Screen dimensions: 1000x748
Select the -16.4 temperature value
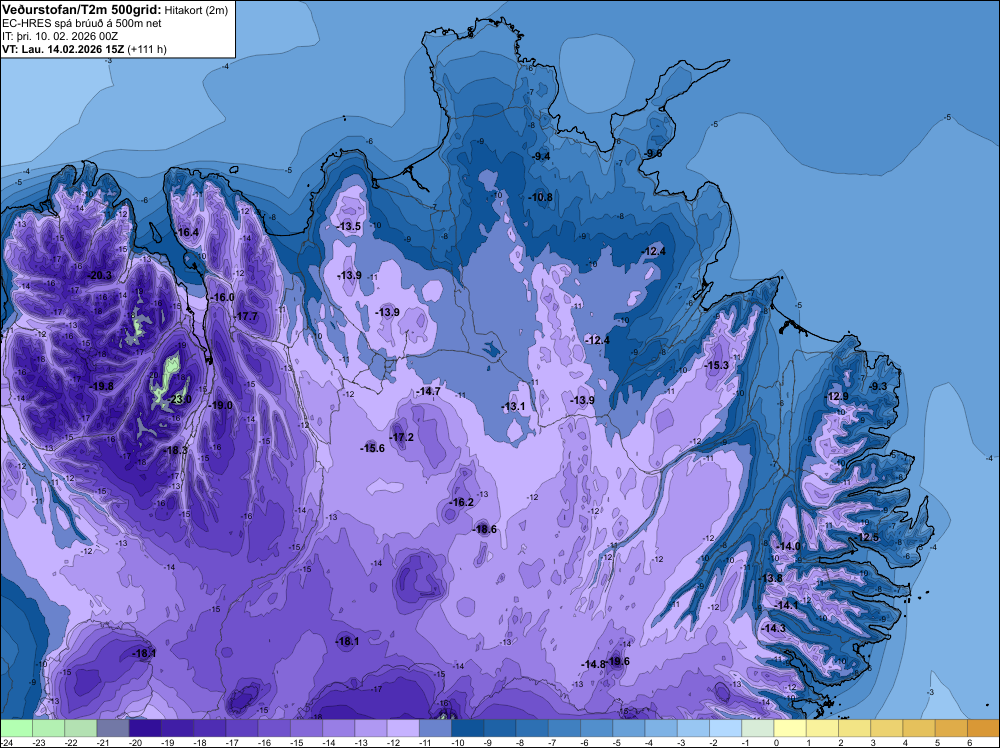tap(187, 233)
